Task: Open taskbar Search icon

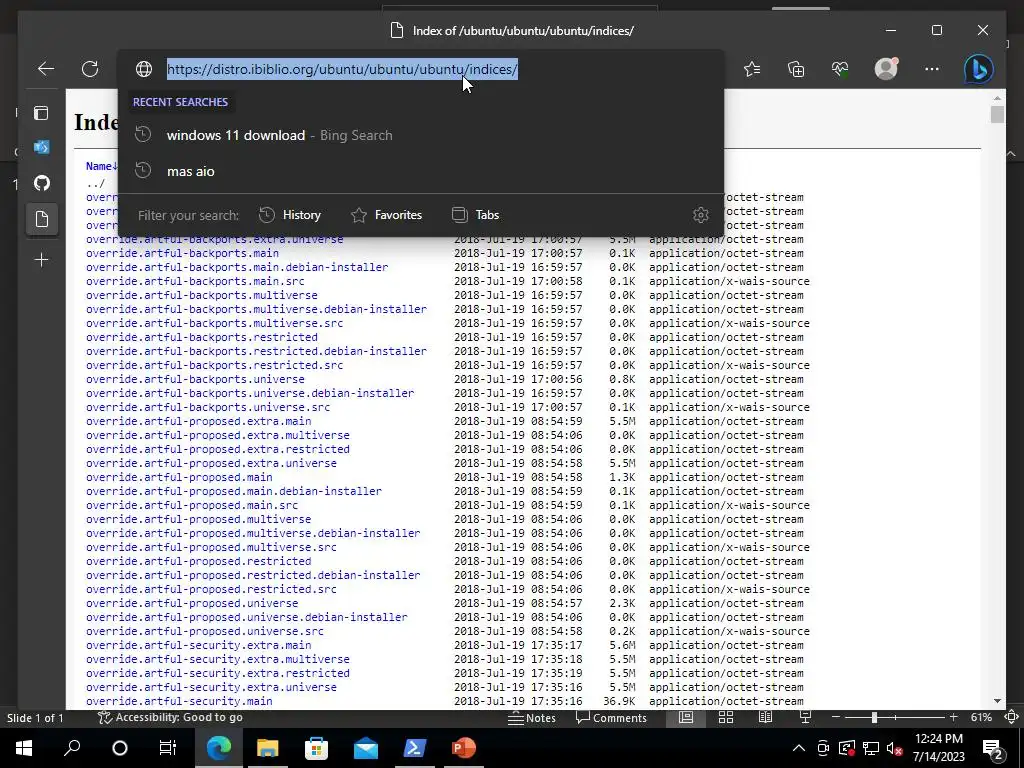Action: coord(72,748)
